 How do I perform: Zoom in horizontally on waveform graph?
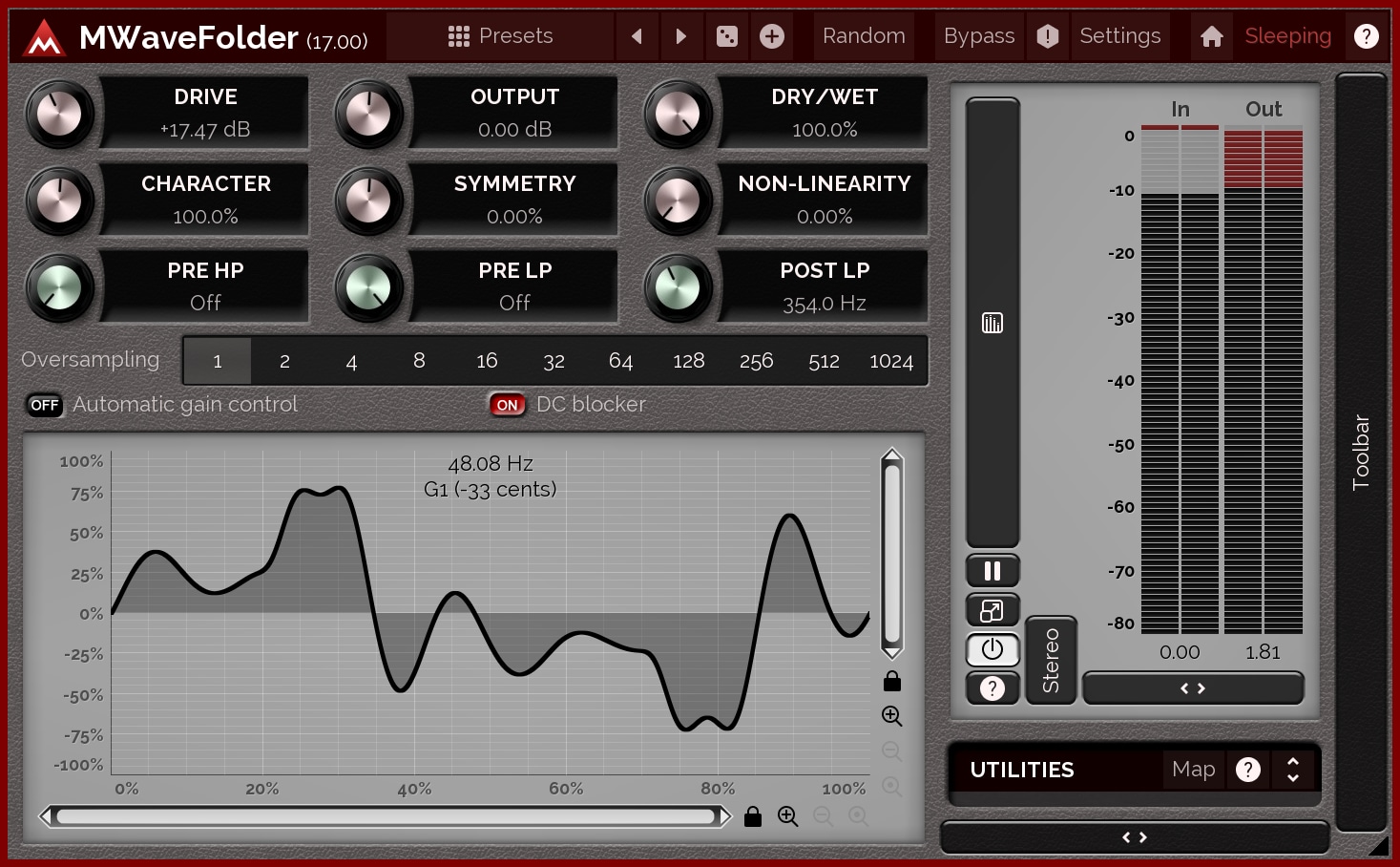tap(787, 816)
